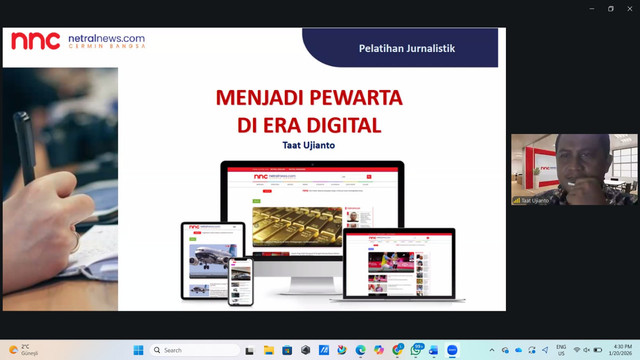Minimize the Zoom meeting window
Image resolution: width=640 pixels, height=360 pixels.
tap(592, 9)
